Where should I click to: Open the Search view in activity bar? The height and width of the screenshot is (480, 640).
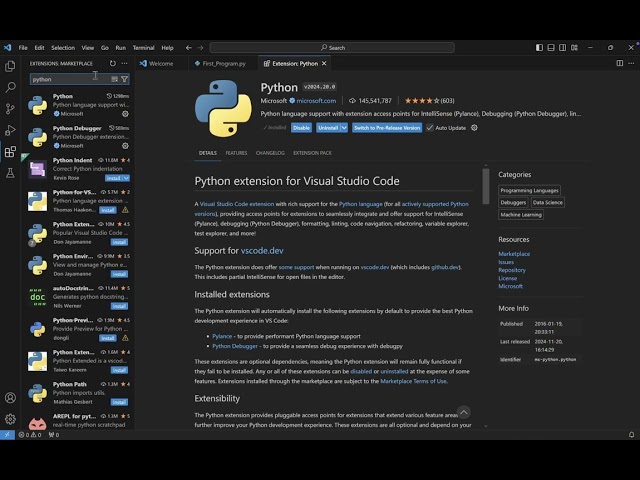click(10, 87)
